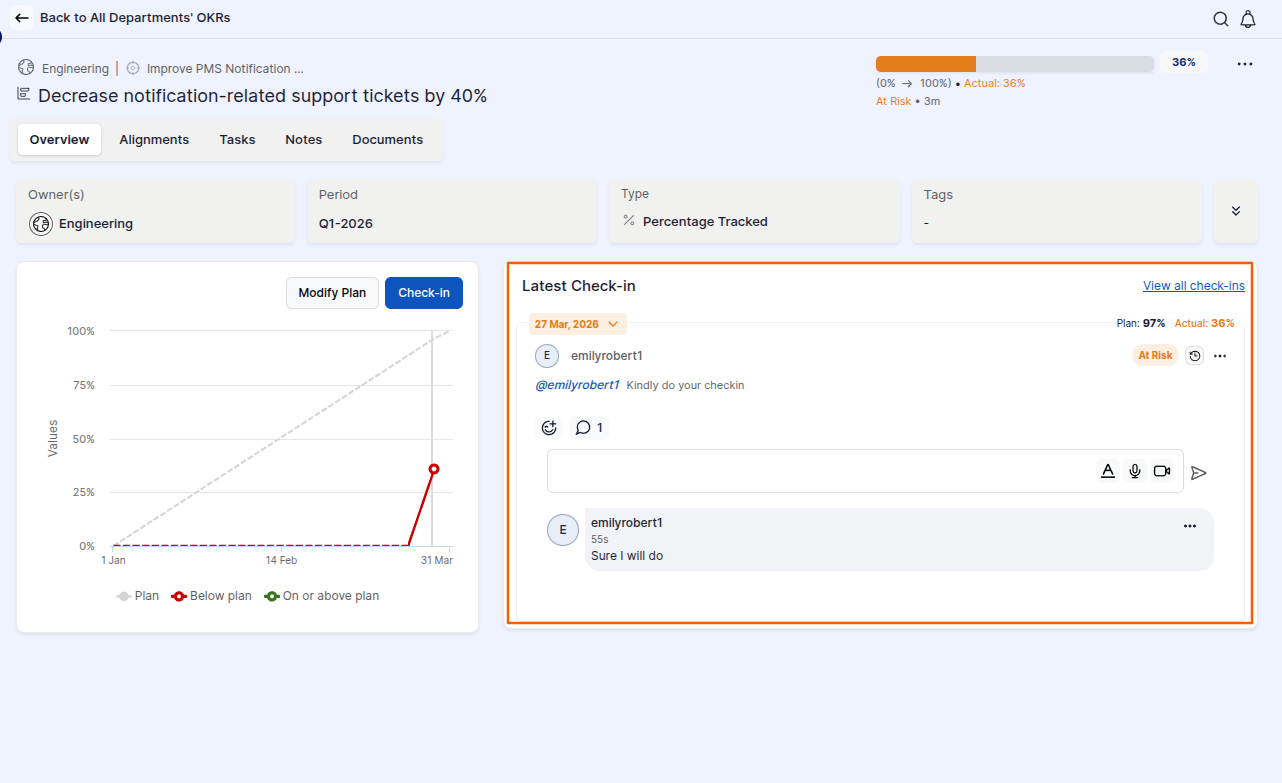Click the 'Actual: 36%' value in check-in
Viewport: 1282px width, 783px height.
pos(1205,323)
